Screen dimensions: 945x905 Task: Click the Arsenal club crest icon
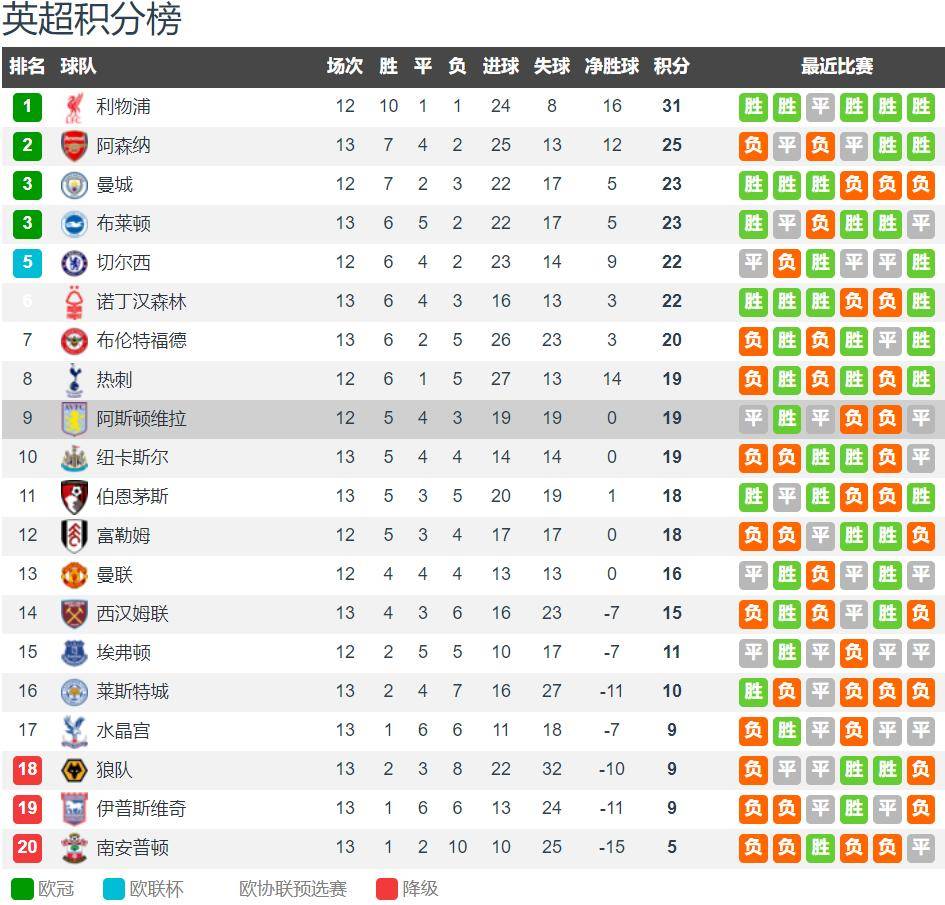(x=74, y=146)
